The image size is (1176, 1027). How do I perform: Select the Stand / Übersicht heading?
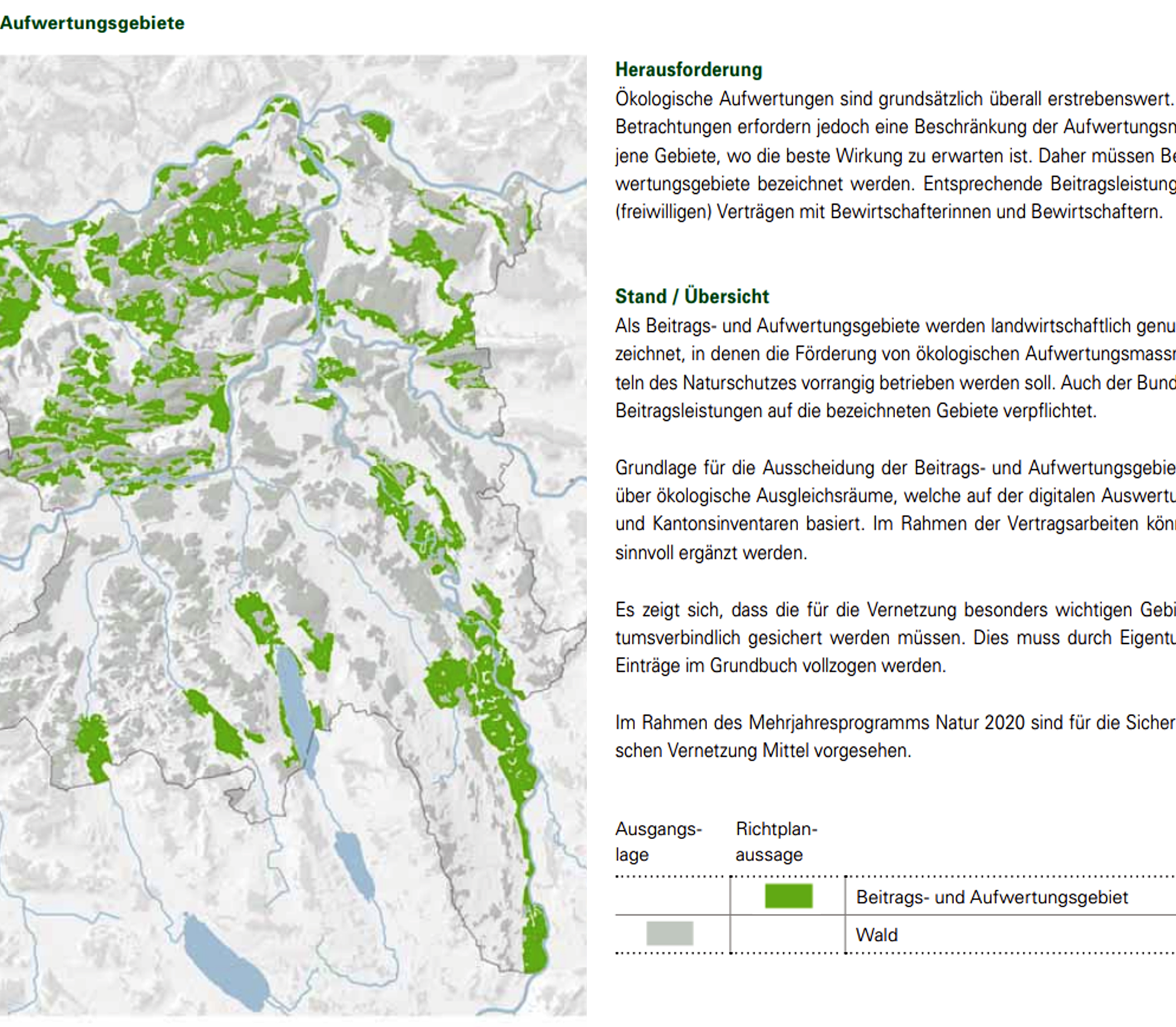[691, 296]
